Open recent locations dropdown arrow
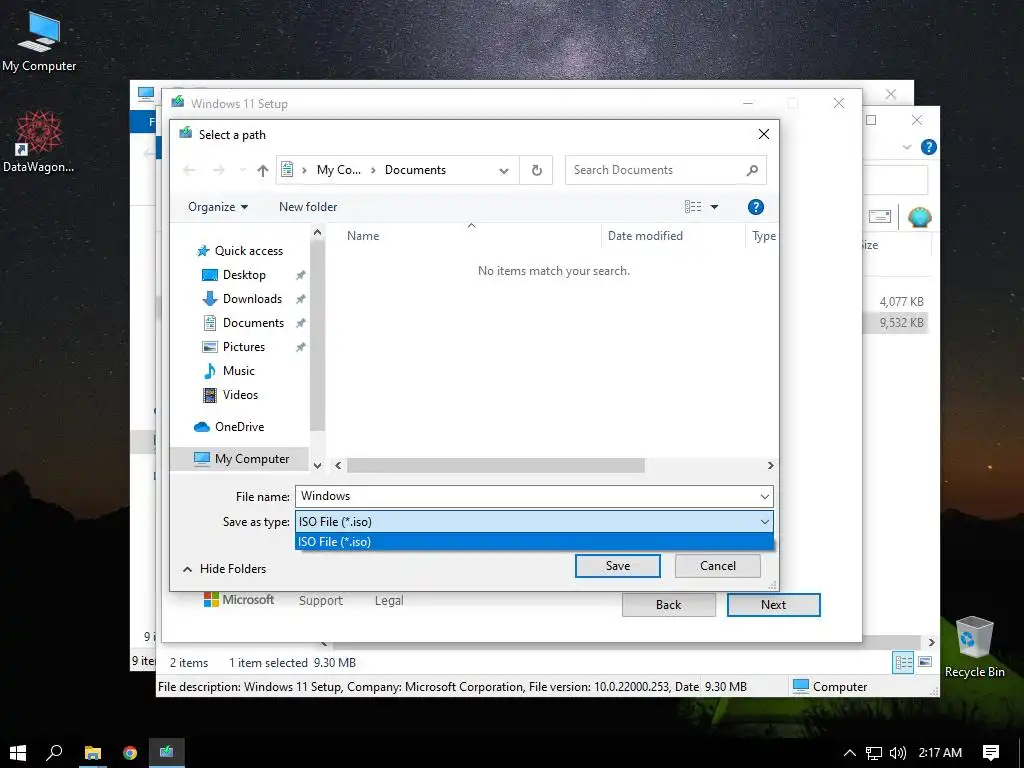 coord(242,170)
